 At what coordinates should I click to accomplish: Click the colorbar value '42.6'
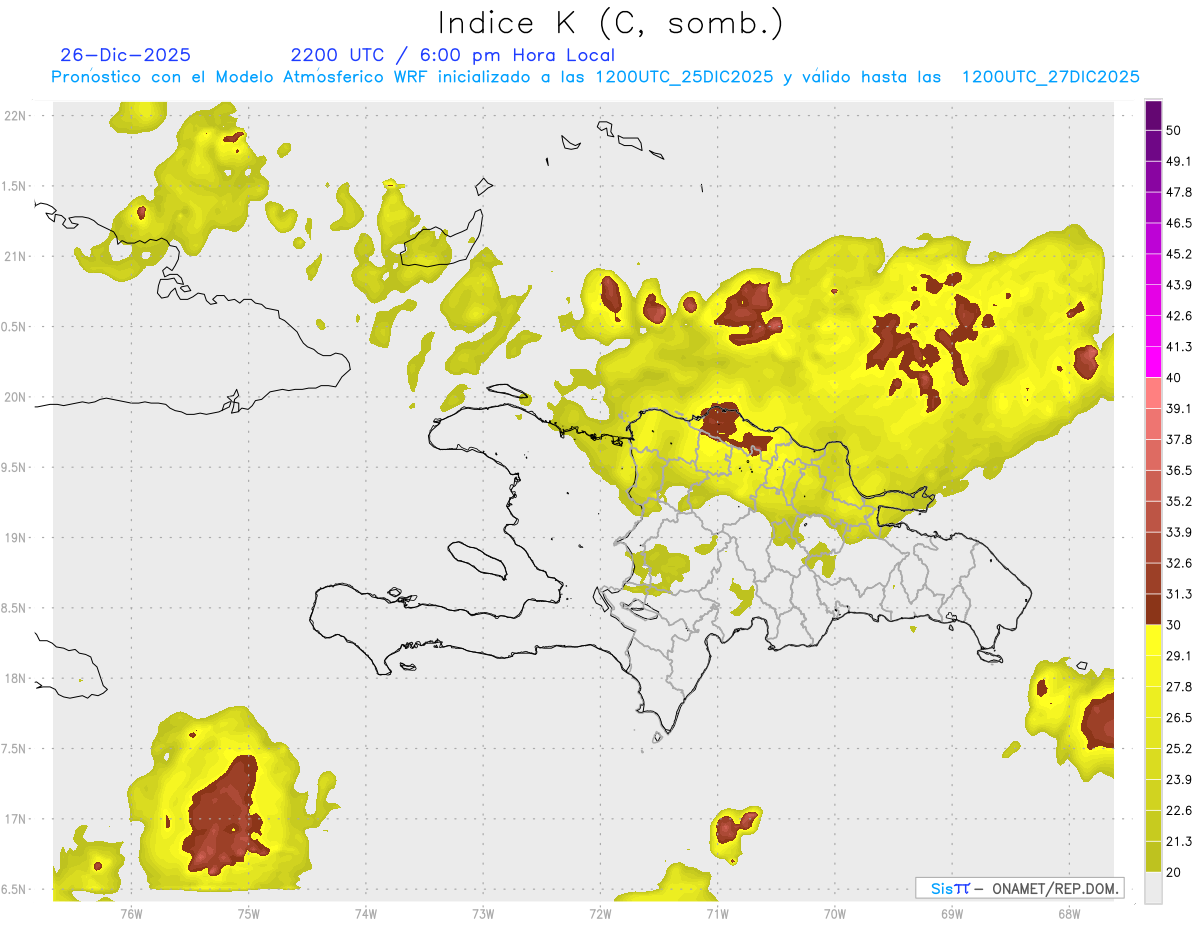(x=1179, y=316)
